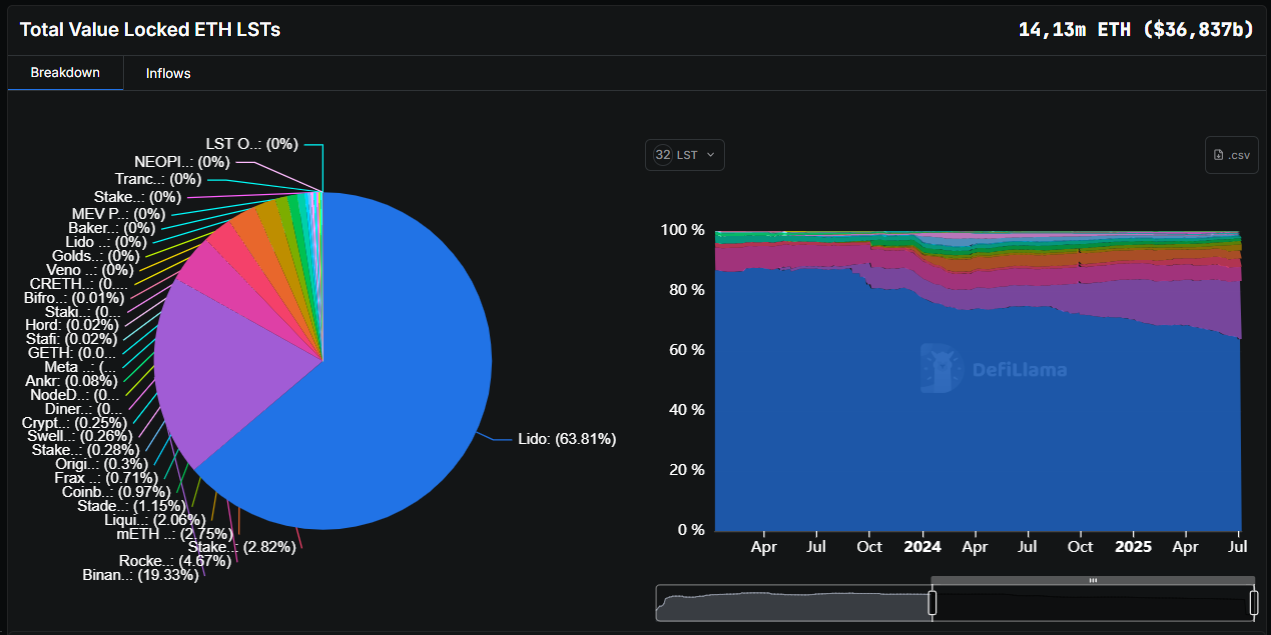The image size is (1271, 635).
Task: Click the Crypt...: (0.25%) label
Action: coord(74,423)
